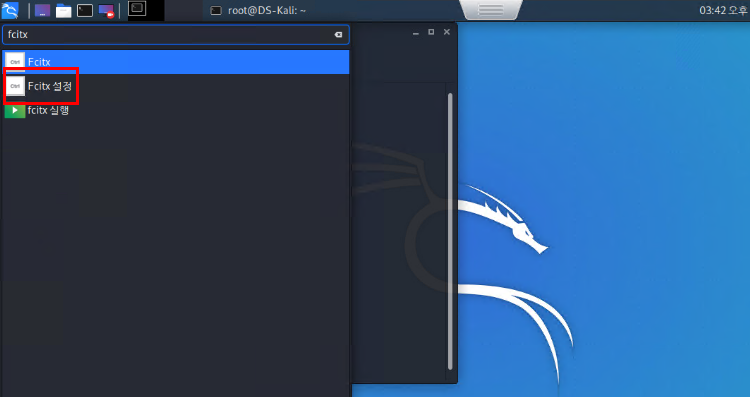Minimize the terminal window behind the menu
Viewport: 750px width, 397px height.
[x=416, y=33]
